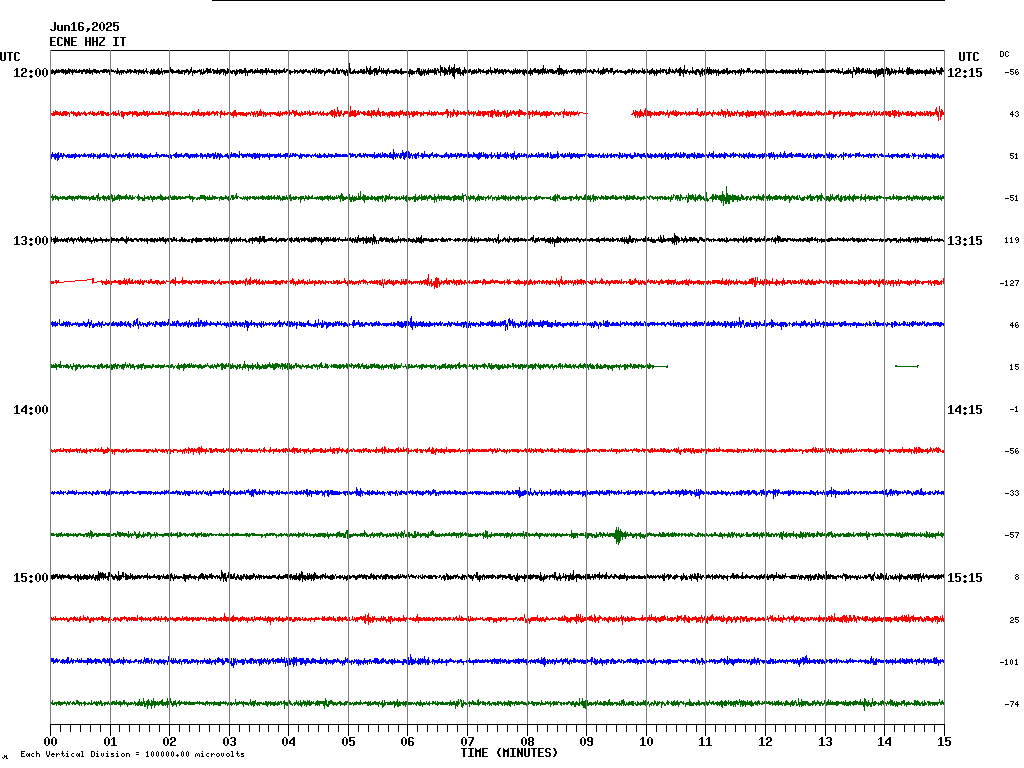The height and width of the screenshot is (768, 1024).
Task: Select the 14:00 hour label
Action: tap(31, 410)
